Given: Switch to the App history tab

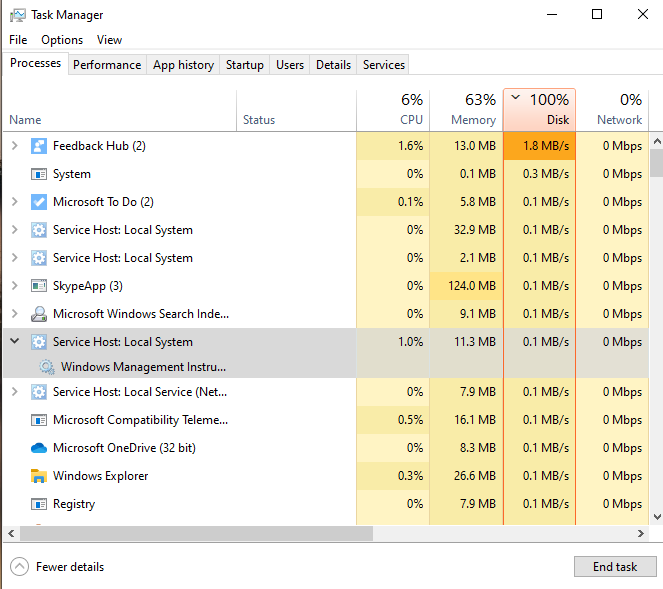Looking at the screenshot, I should pyautogui.click(x=183, y=65).
